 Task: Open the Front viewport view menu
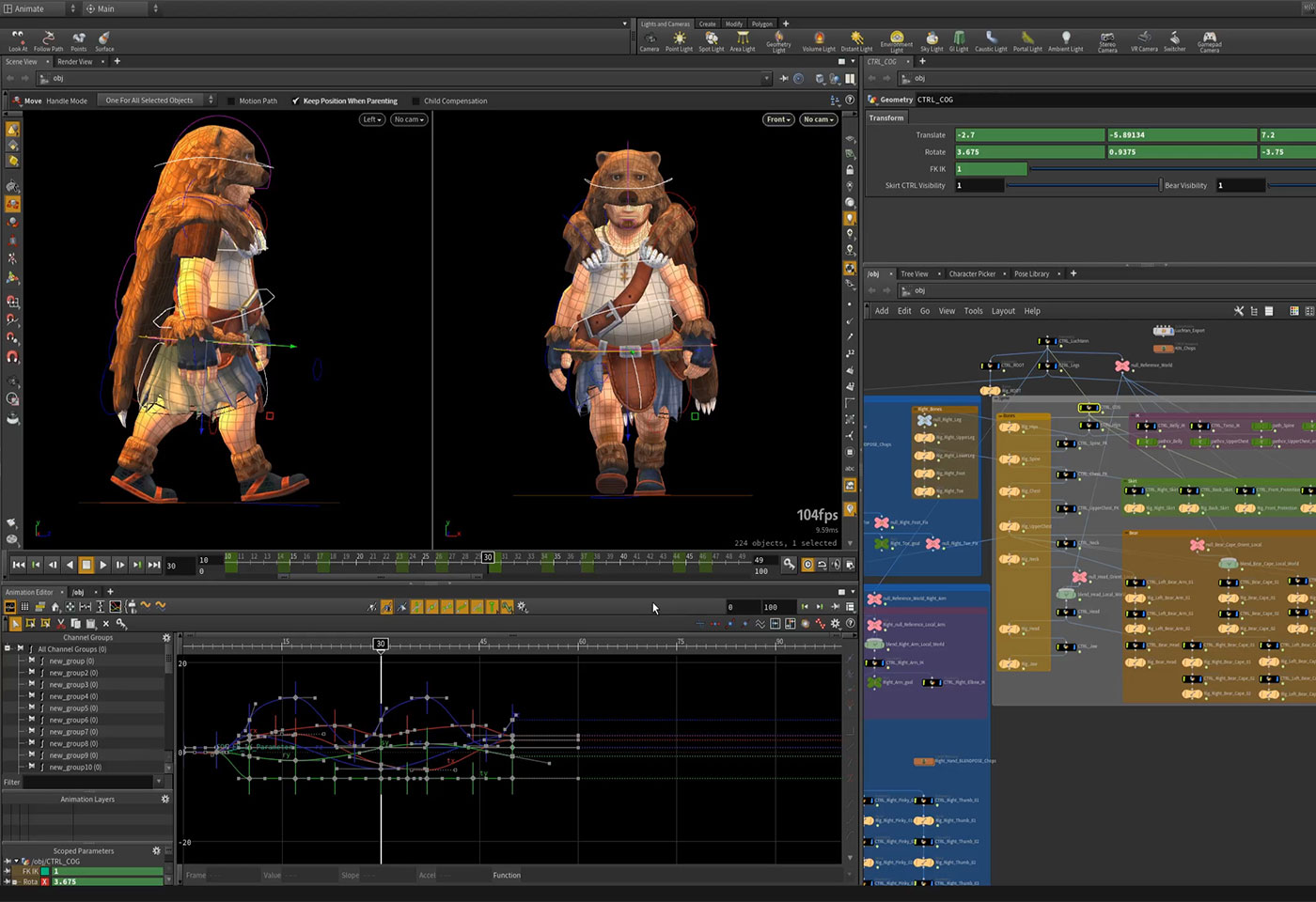779,119
